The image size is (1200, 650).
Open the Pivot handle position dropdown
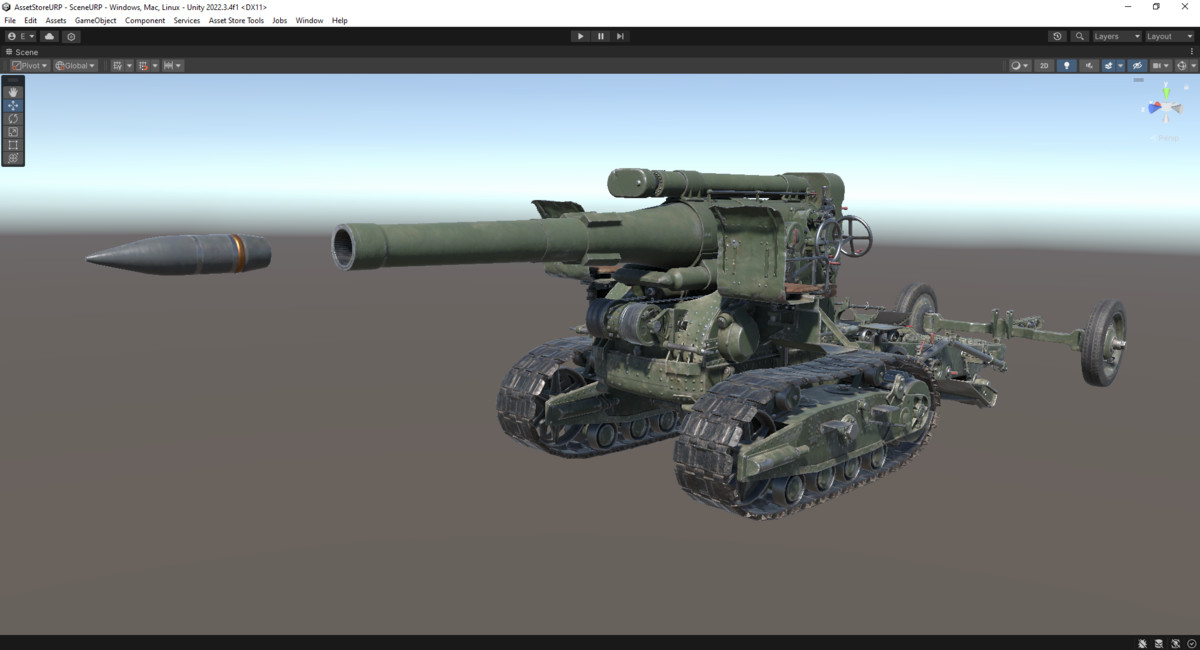(29, 65)
